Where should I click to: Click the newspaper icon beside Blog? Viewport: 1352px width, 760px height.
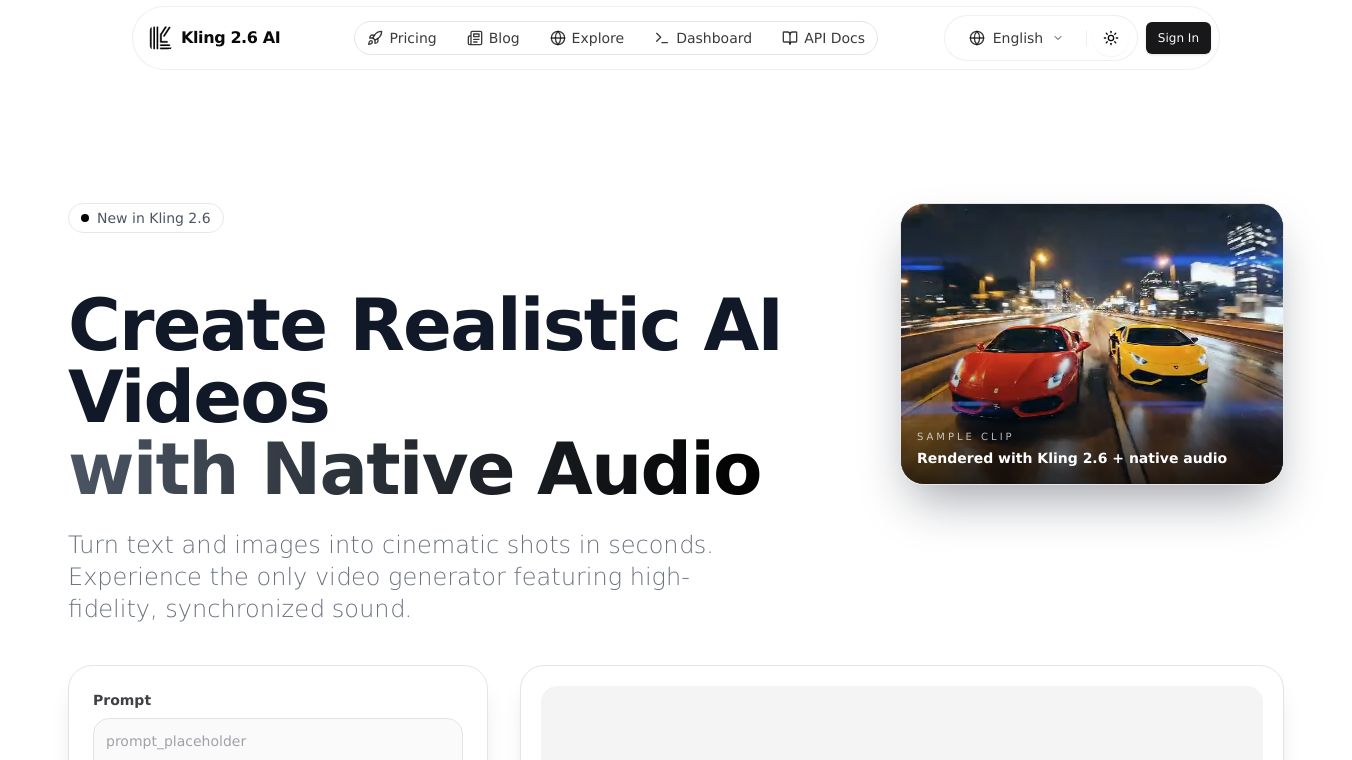click(475, 38)
